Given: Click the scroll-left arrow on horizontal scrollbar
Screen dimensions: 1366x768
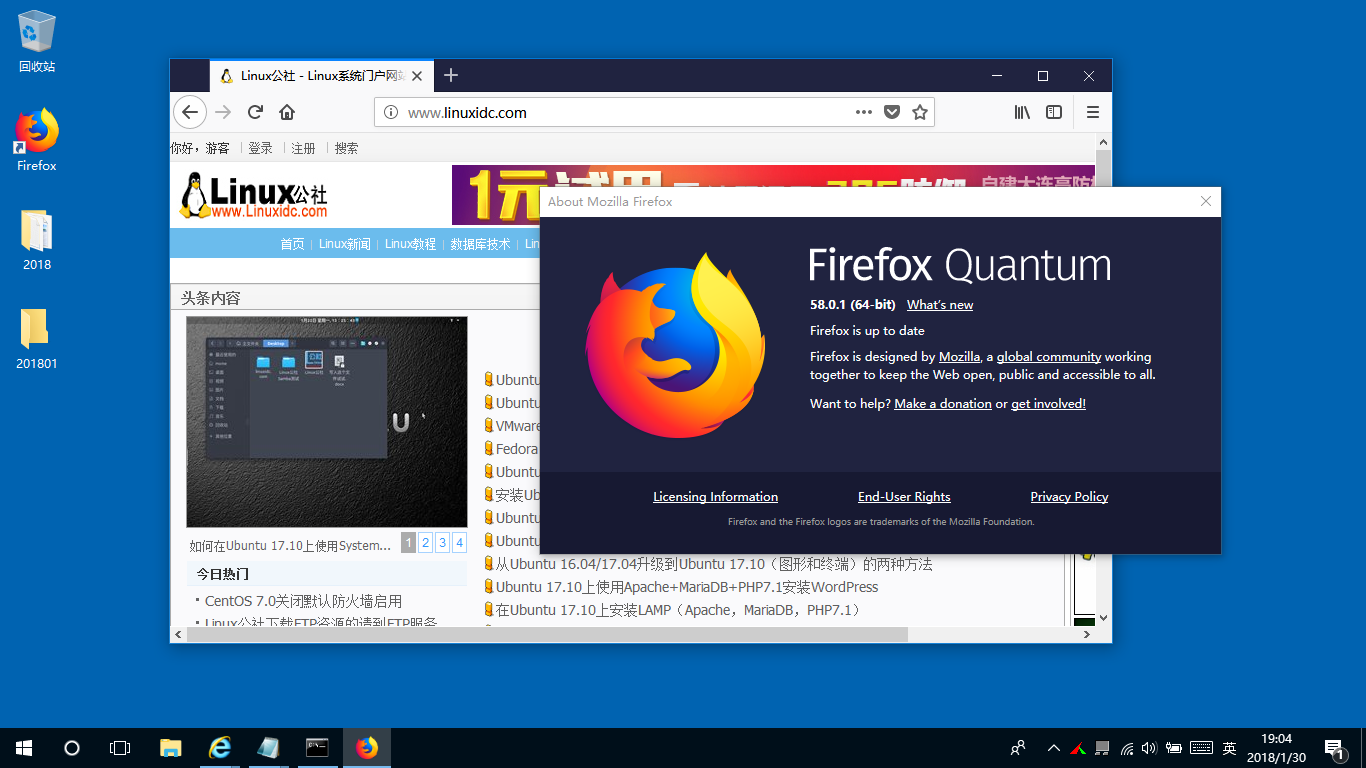Looking at the screenshot, I should click(178, 634).
